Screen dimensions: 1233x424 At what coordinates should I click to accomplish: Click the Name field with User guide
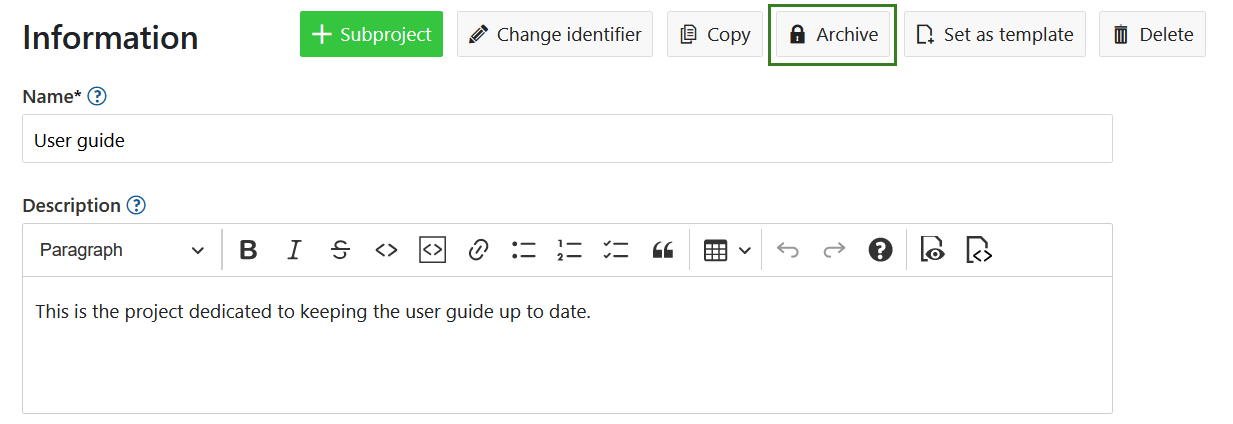[x=567, y=139]
